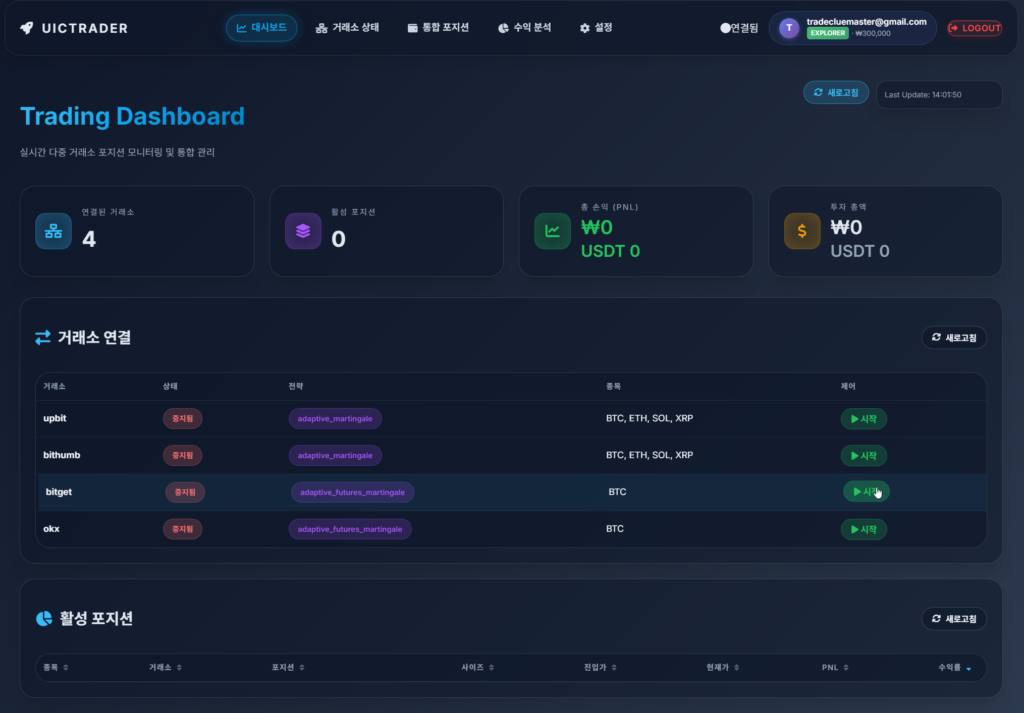Sort positions by 수익률 column
1024x713 pixels.
(952, 667)
